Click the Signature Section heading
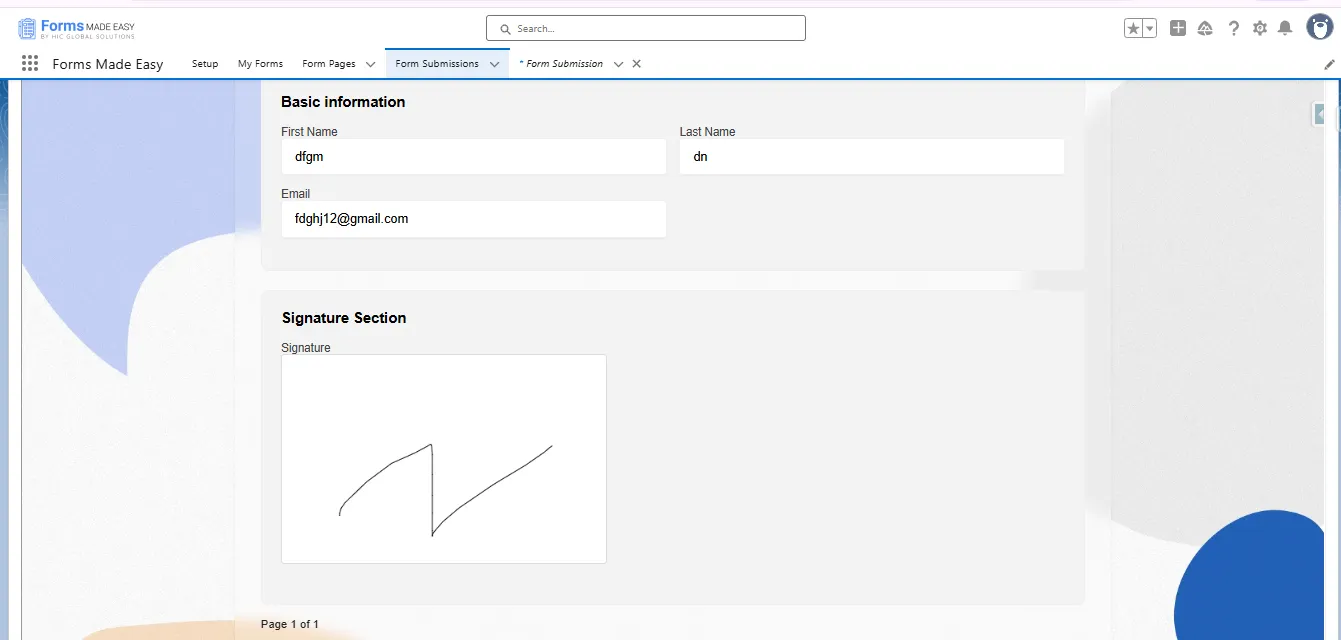 click(344, 318)
